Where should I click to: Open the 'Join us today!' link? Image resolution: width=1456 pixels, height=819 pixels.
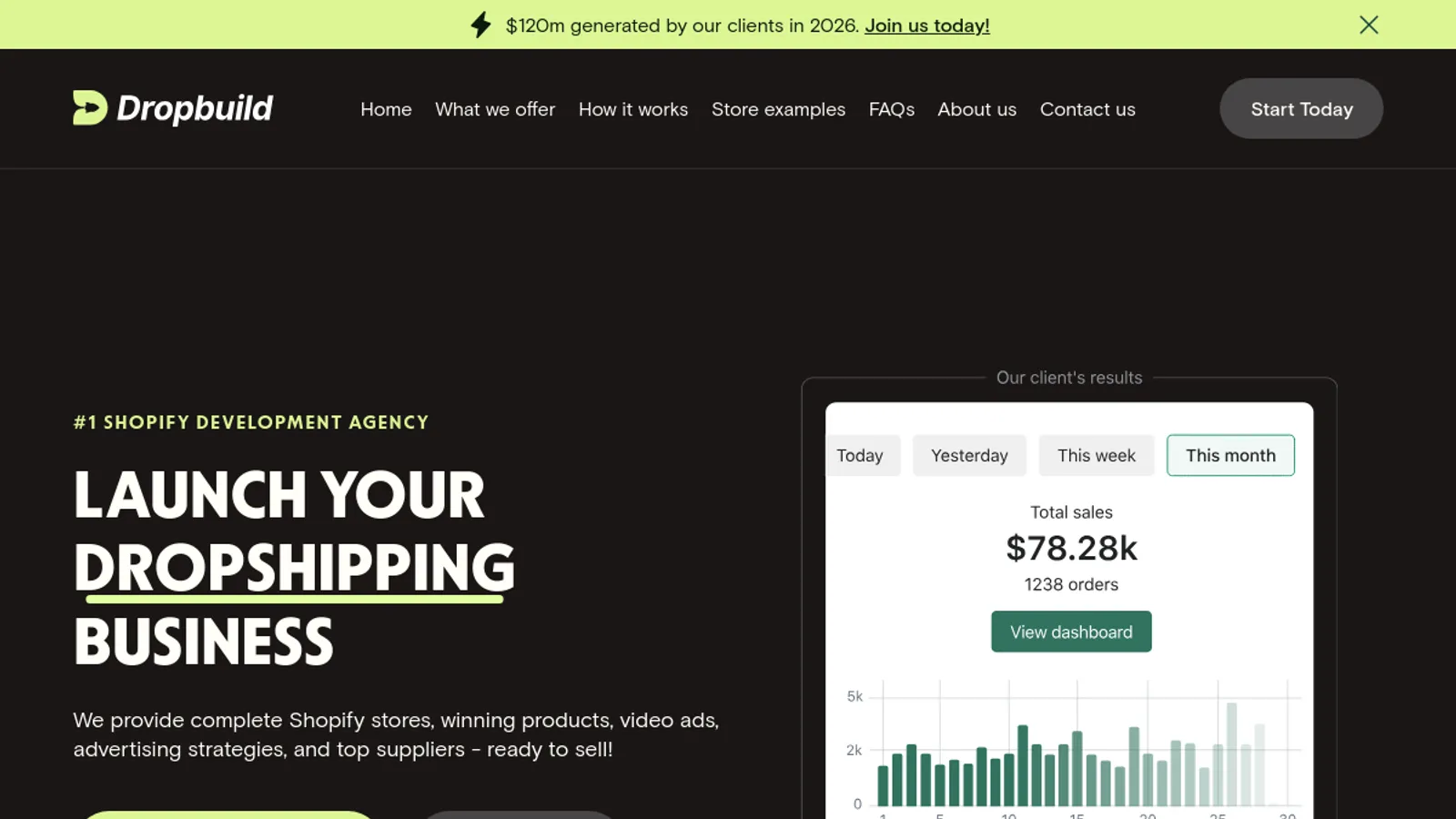click(926, 25)
